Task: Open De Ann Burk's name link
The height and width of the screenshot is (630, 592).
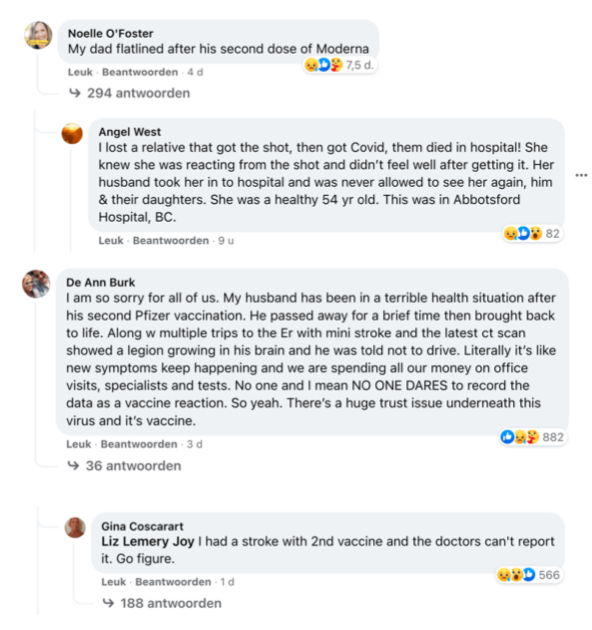Action: click(x=100, y=282)
